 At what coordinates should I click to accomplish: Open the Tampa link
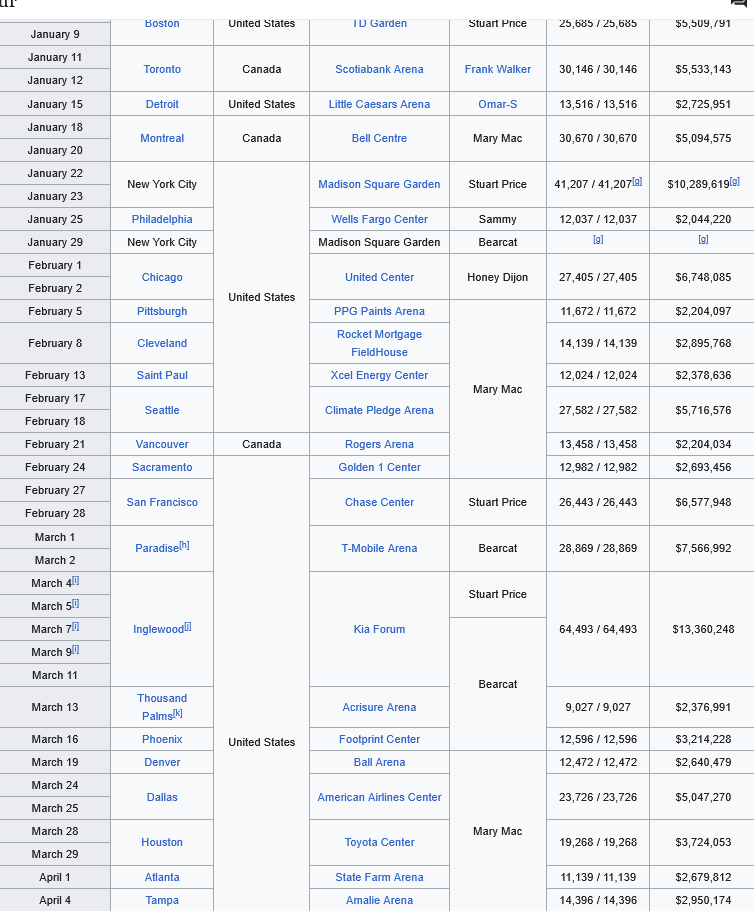coord(162,900)
